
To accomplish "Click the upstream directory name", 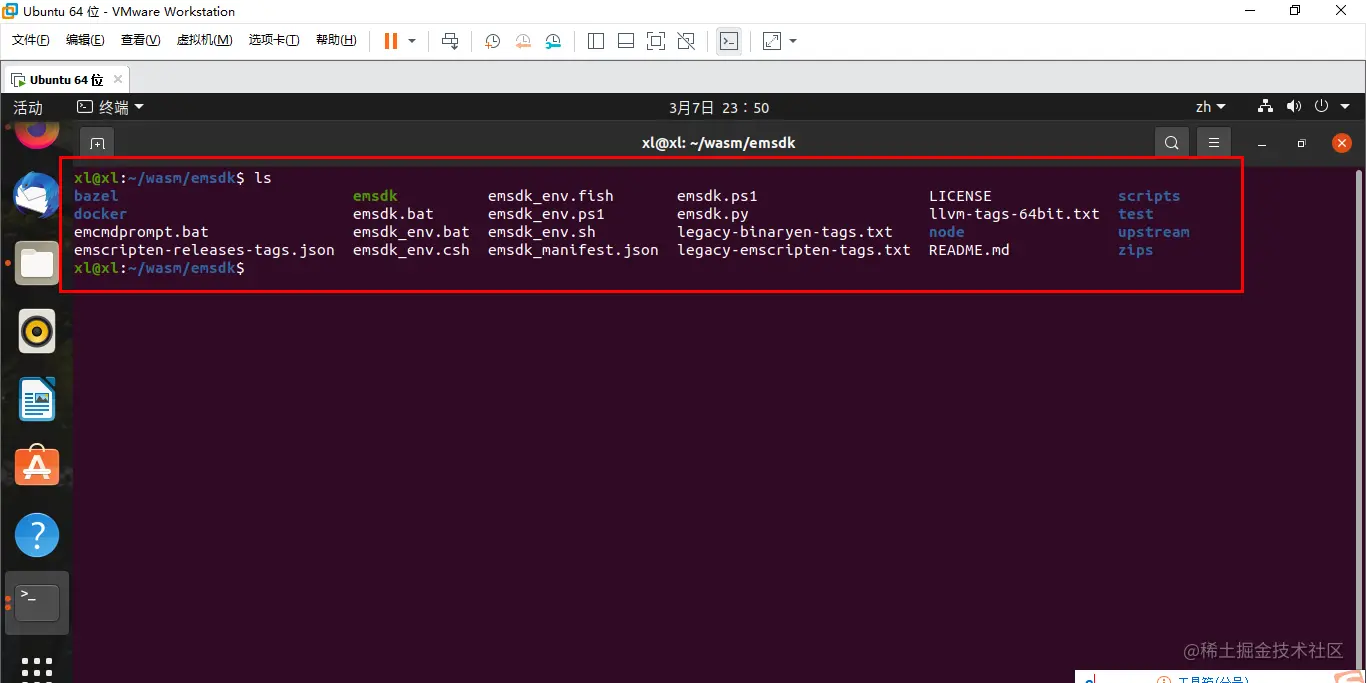I will point(1154,232).
